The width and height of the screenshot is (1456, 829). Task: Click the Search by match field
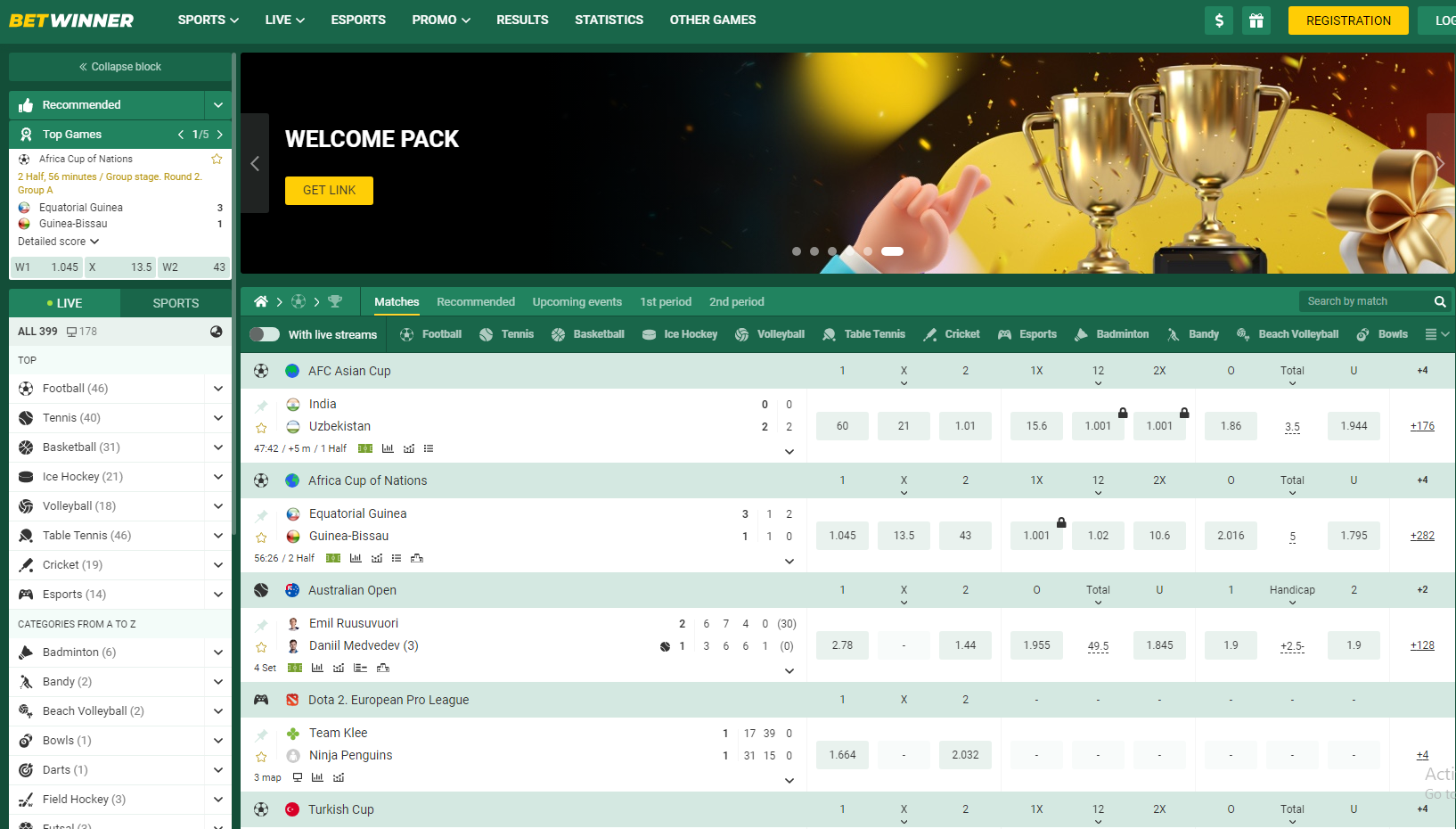point(1365,301)
